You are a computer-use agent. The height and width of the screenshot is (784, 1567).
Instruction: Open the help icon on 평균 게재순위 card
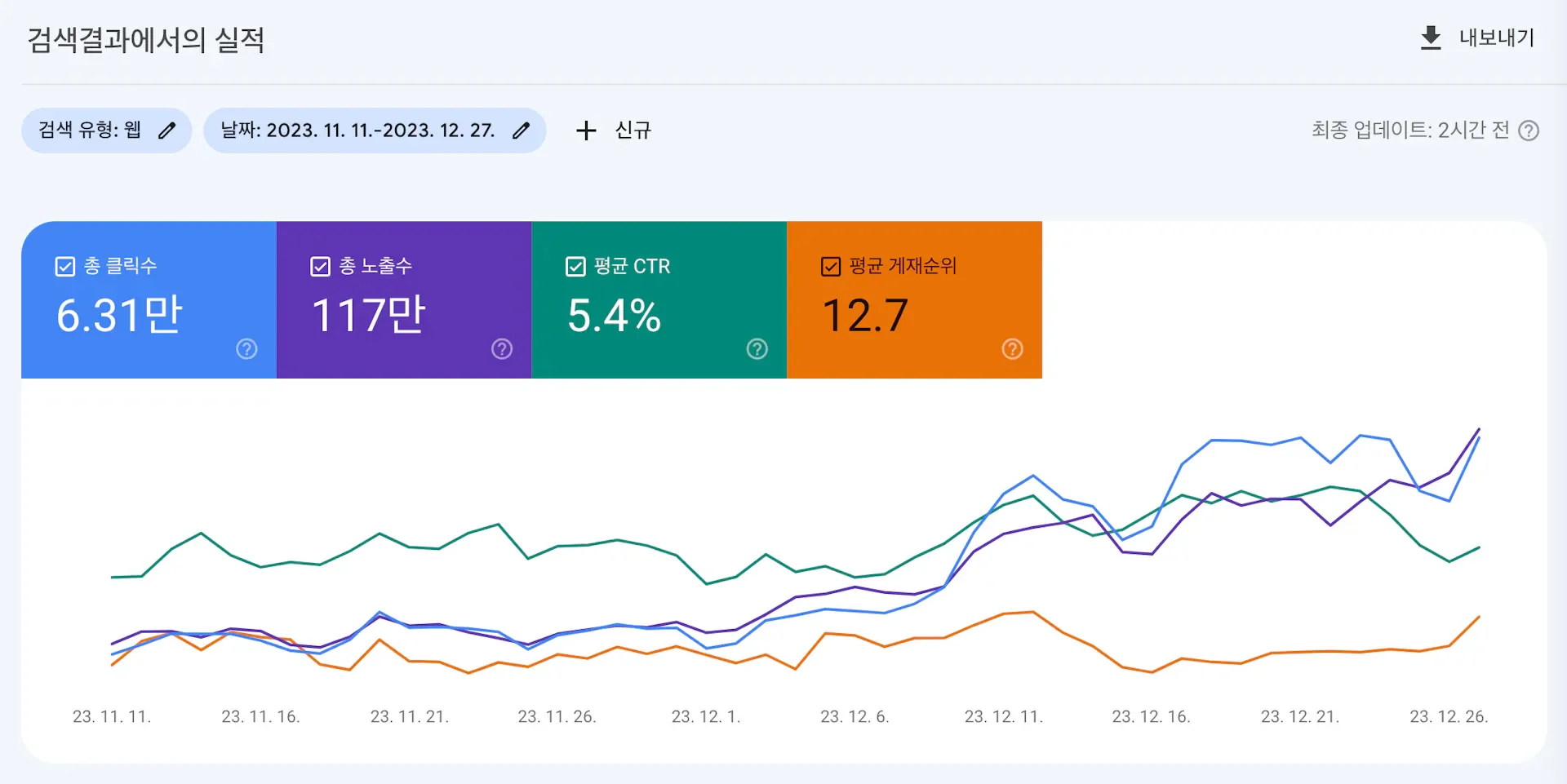point(1012,349)
